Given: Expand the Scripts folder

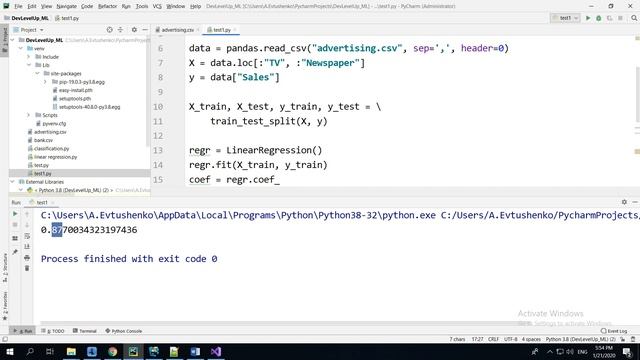Looking at the screenshot, I should click(x=29, y=115).
